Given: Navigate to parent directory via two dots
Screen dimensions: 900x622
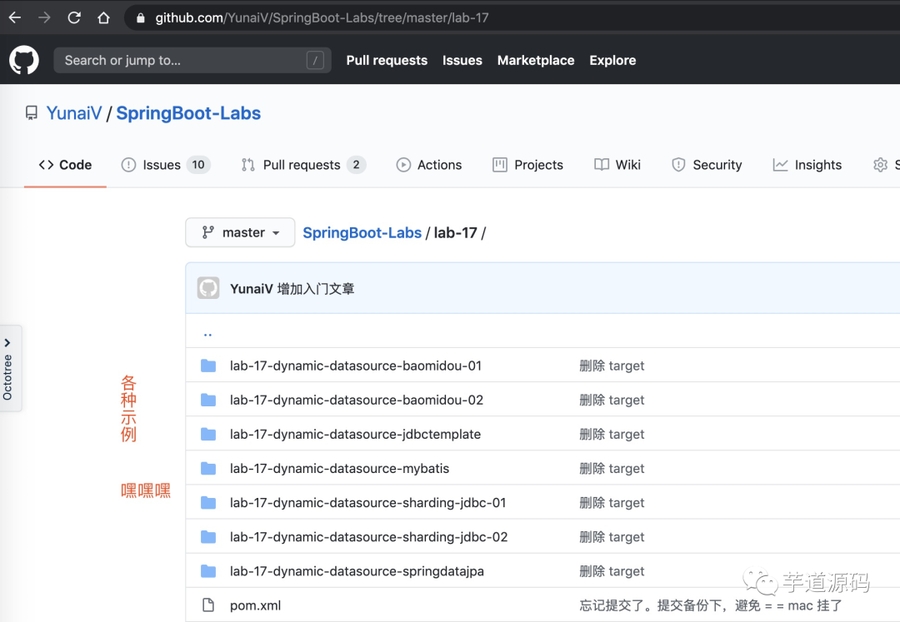Looking at the screenshot, I should click(208, 333).
